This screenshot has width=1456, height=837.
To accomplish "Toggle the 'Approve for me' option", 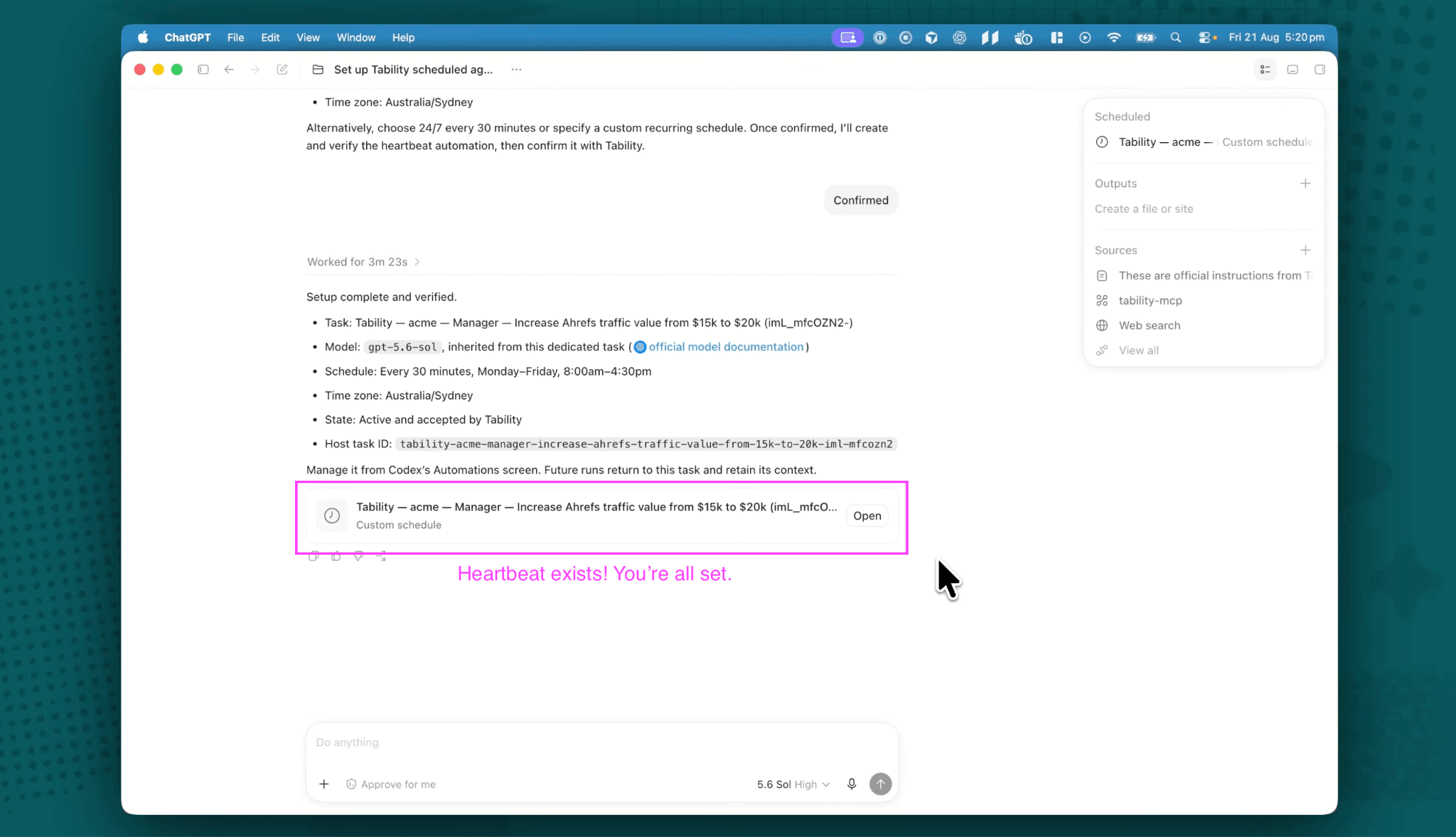I will (391, 784).
